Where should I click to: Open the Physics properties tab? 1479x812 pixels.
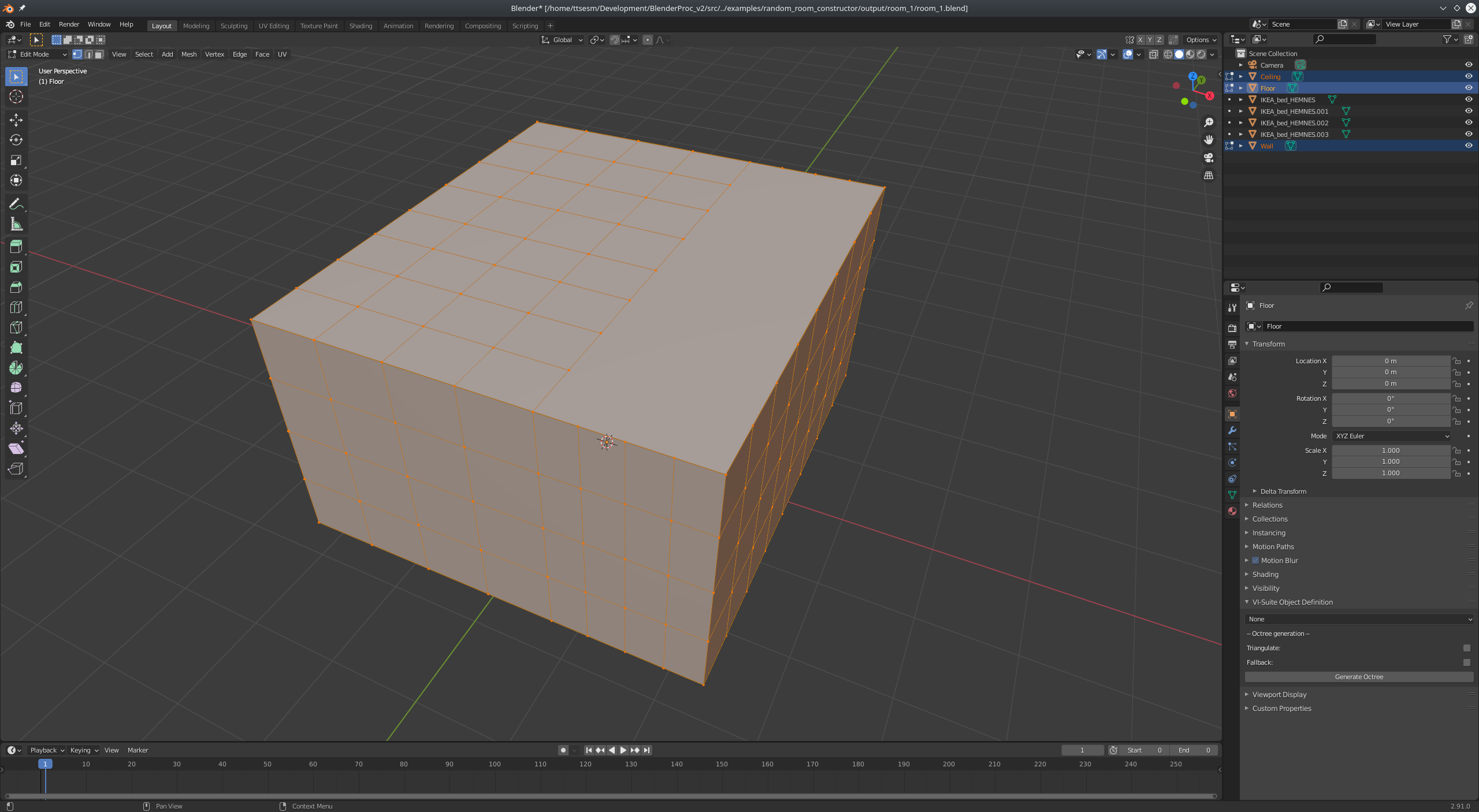tap(1232, 462)
